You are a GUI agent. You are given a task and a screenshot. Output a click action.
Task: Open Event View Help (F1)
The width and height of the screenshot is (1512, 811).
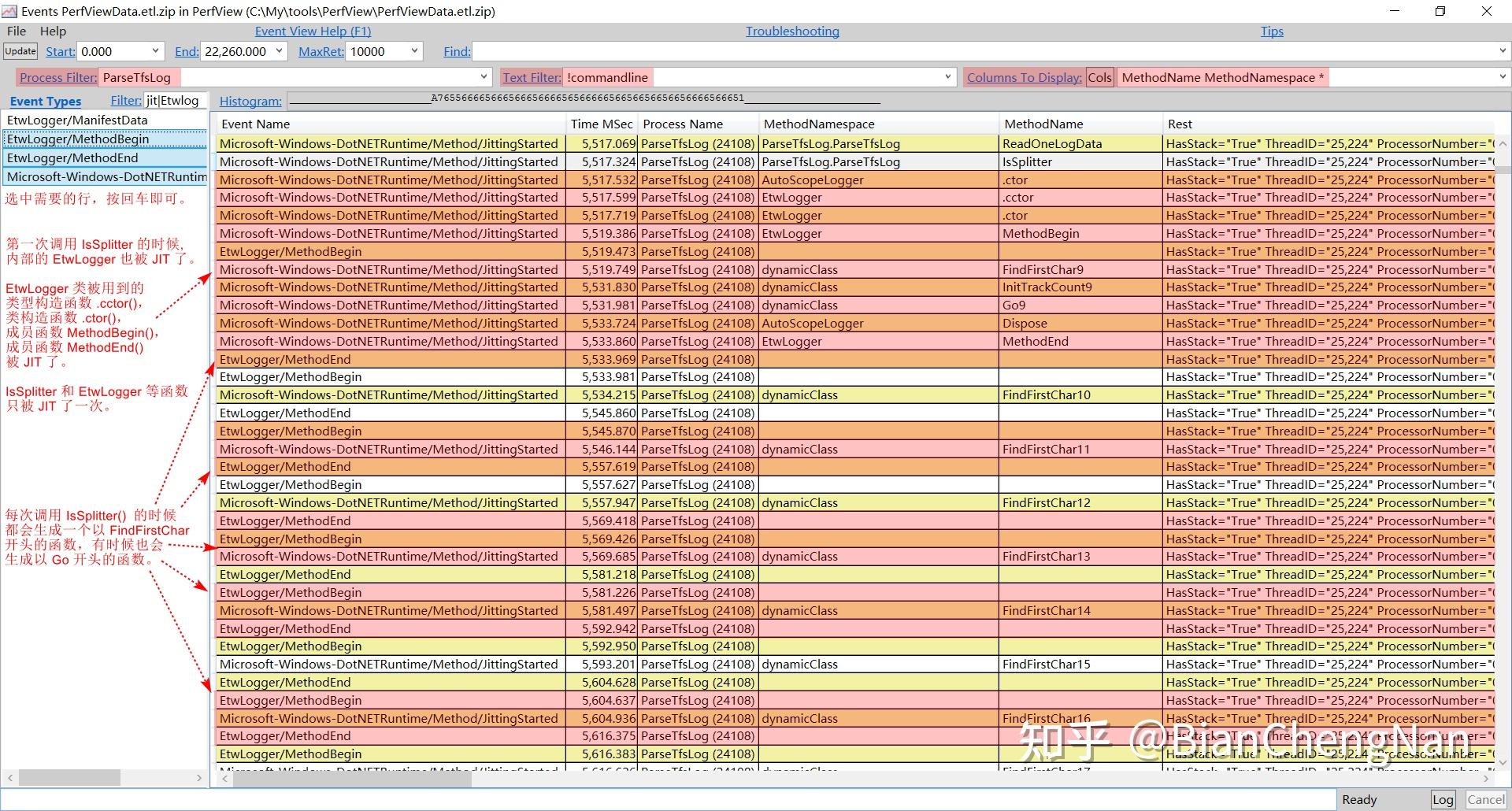(313, 31)
